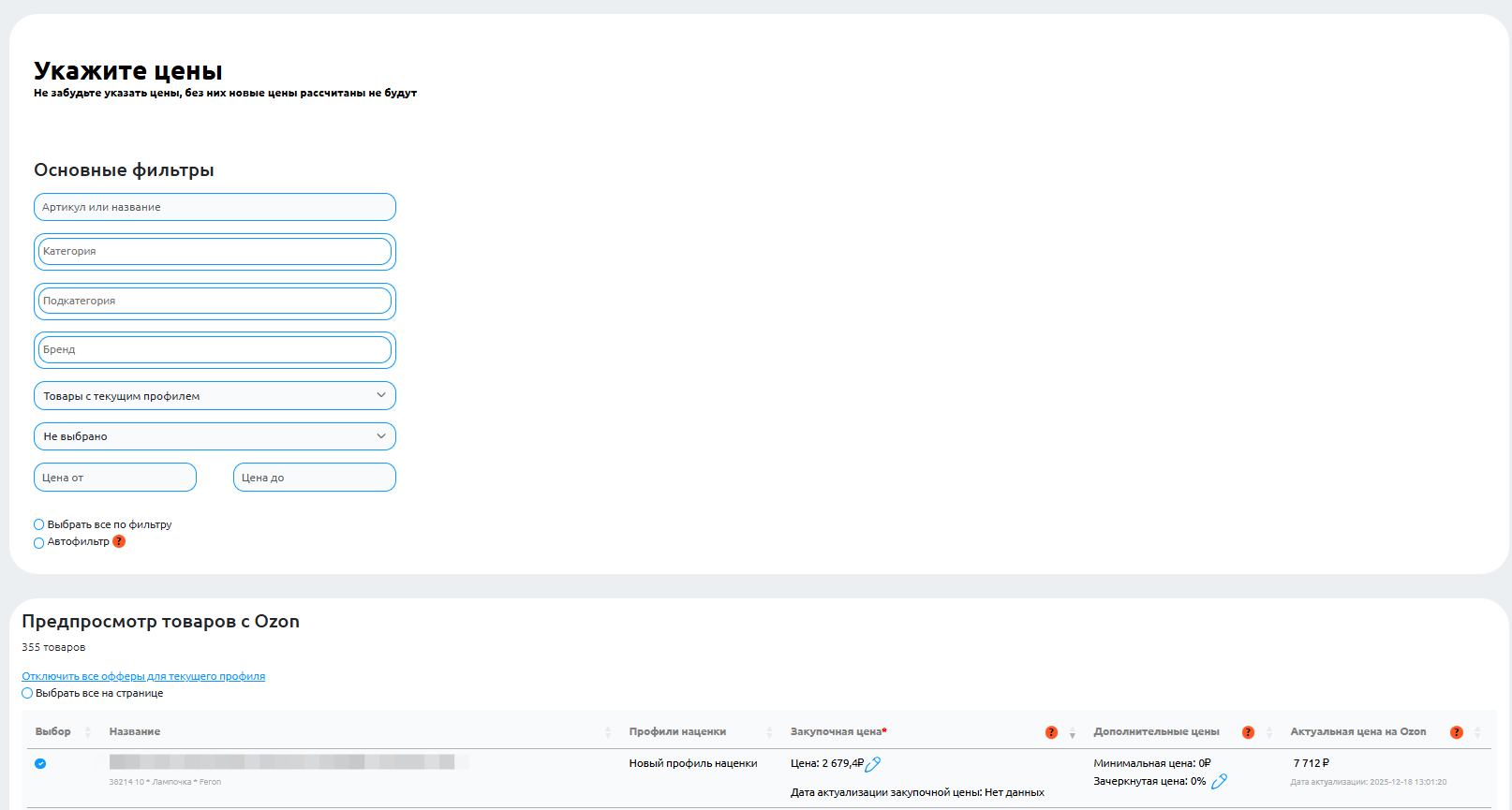This screenshot has width=1512, height=810.
Task: Uncheck the first product row checkbox
Action: coord(40,763)
